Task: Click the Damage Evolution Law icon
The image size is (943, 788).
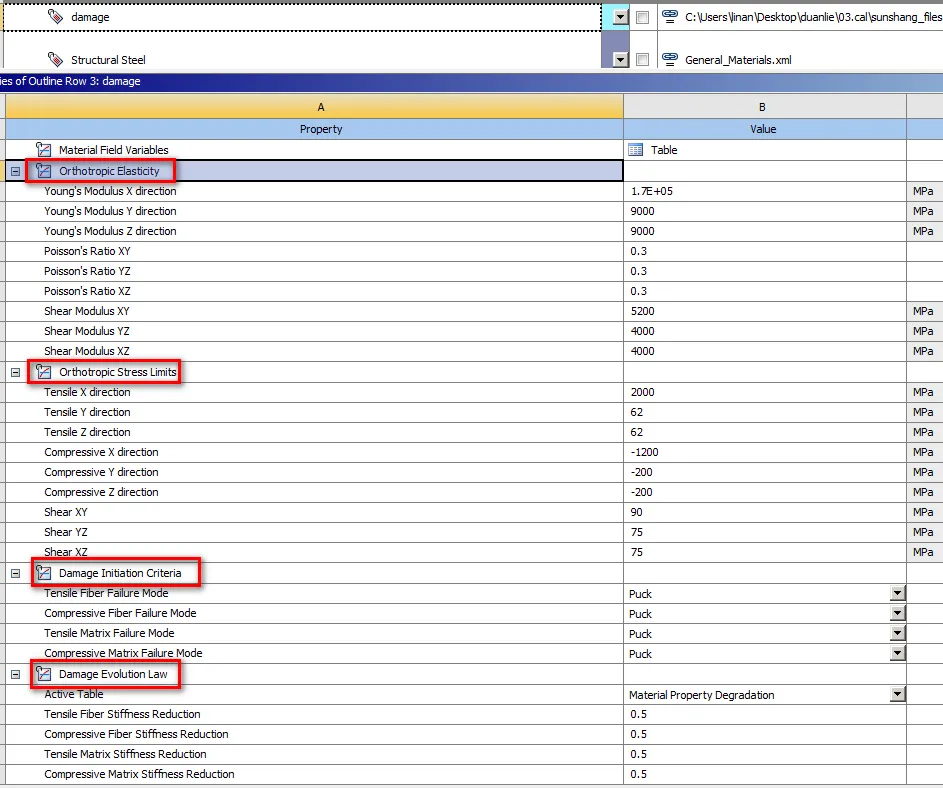Action: [x=44, y=674]
